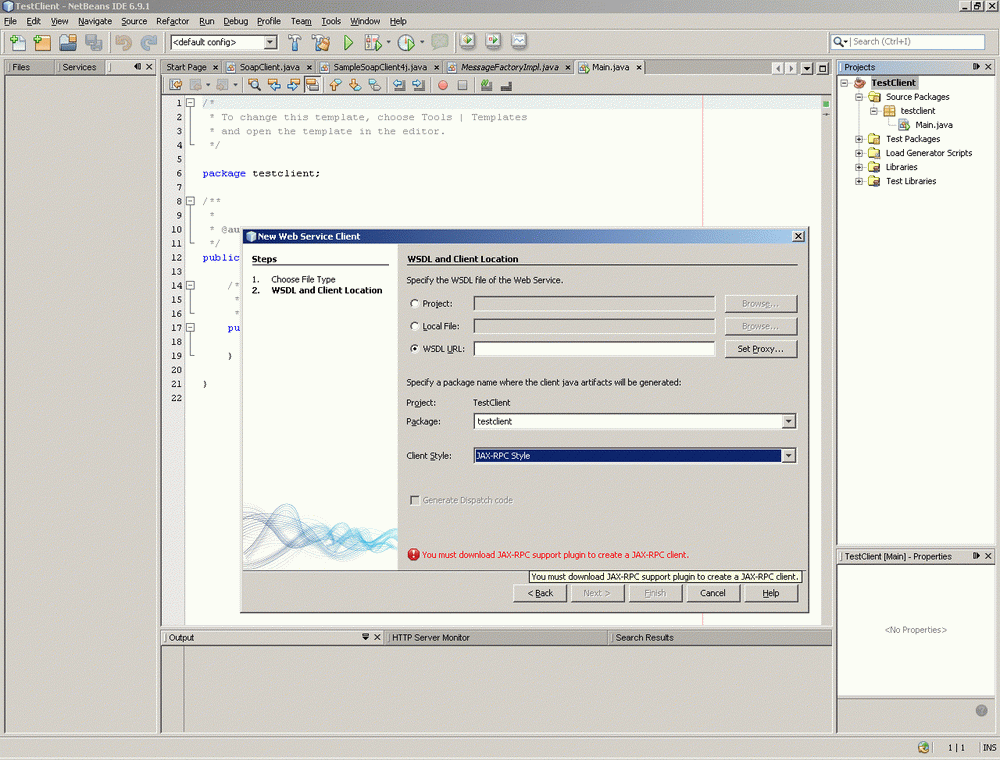Run the main project with green arrow
Image resolution: width=1000 pixels, height=760 pixels.
tap(348, 42)
